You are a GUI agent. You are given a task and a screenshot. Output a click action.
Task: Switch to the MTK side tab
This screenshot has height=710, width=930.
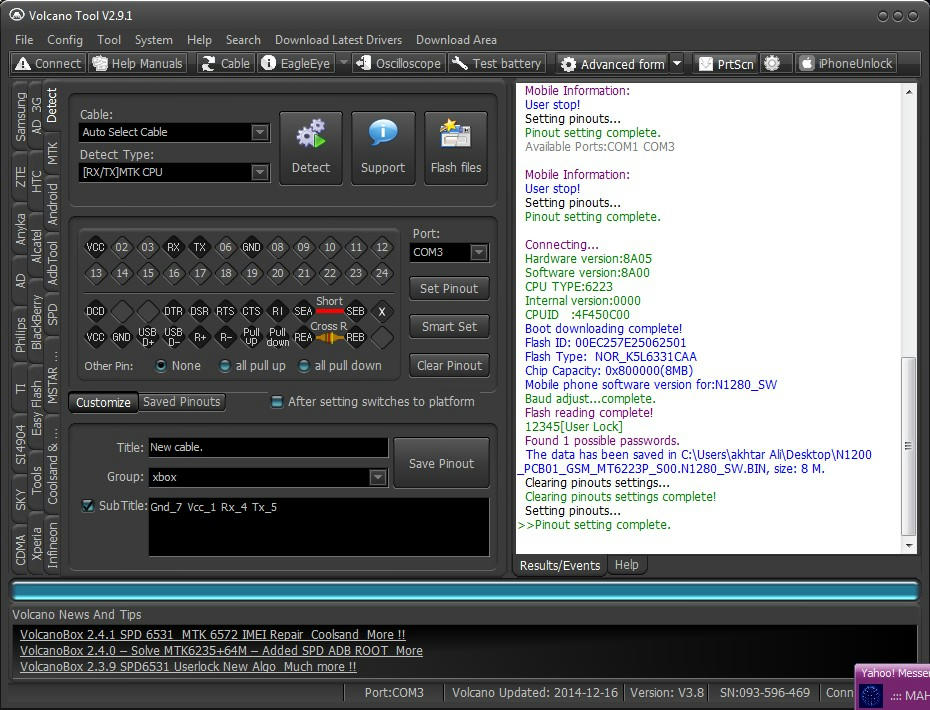pyautogui.click(x=53, y=153)
